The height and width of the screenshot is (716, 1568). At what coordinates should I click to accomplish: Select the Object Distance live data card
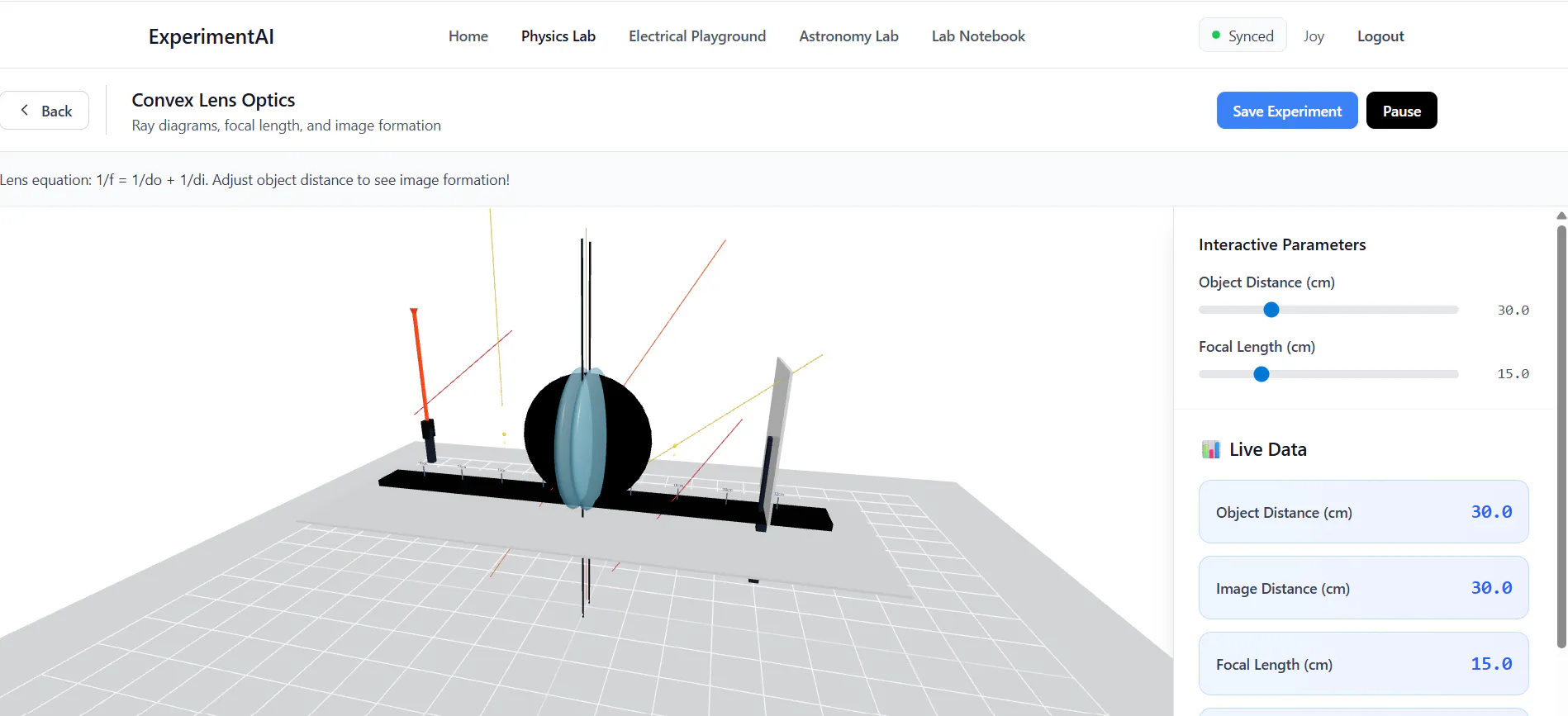click(1364, 512)
